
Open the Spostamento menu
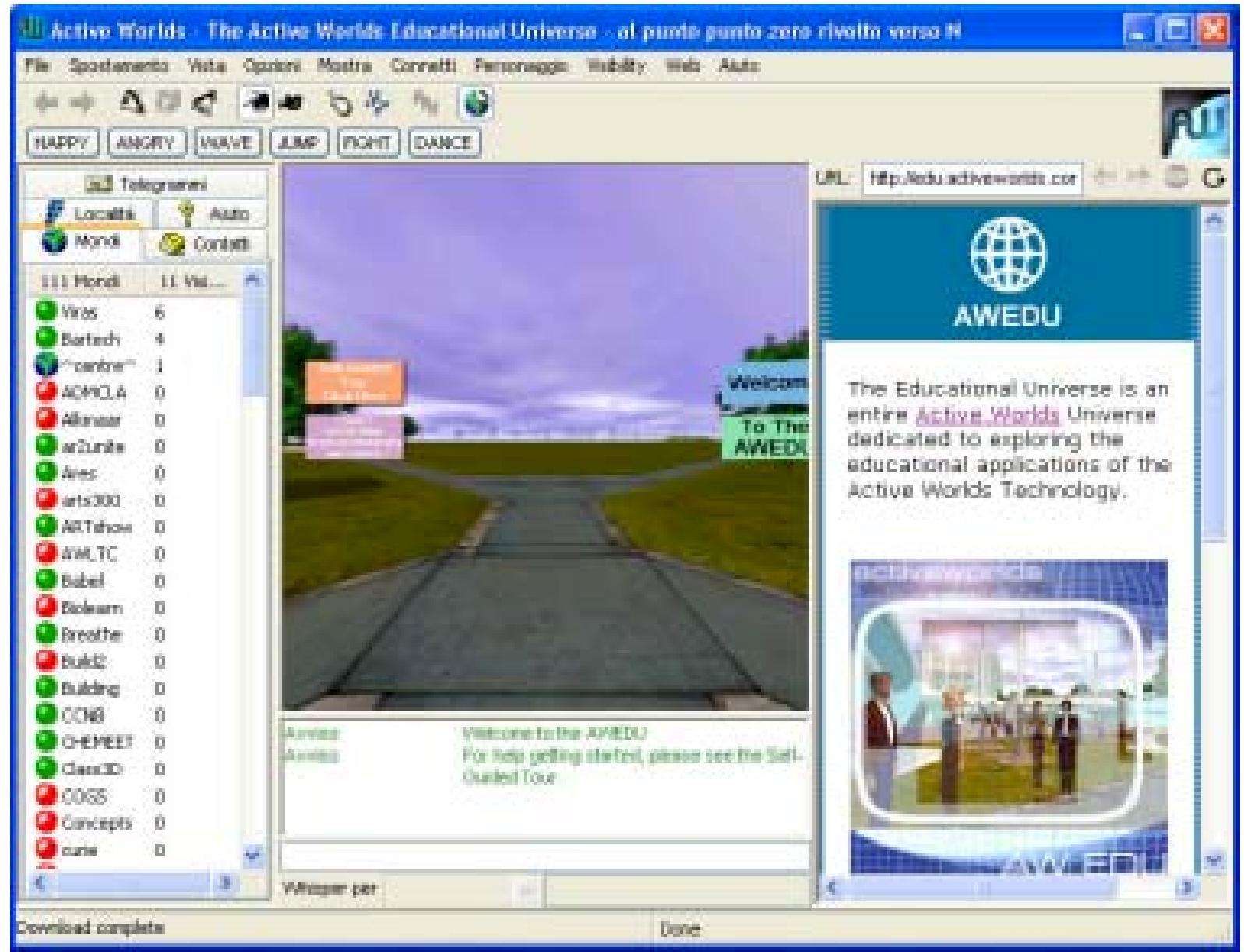(118, 66)
